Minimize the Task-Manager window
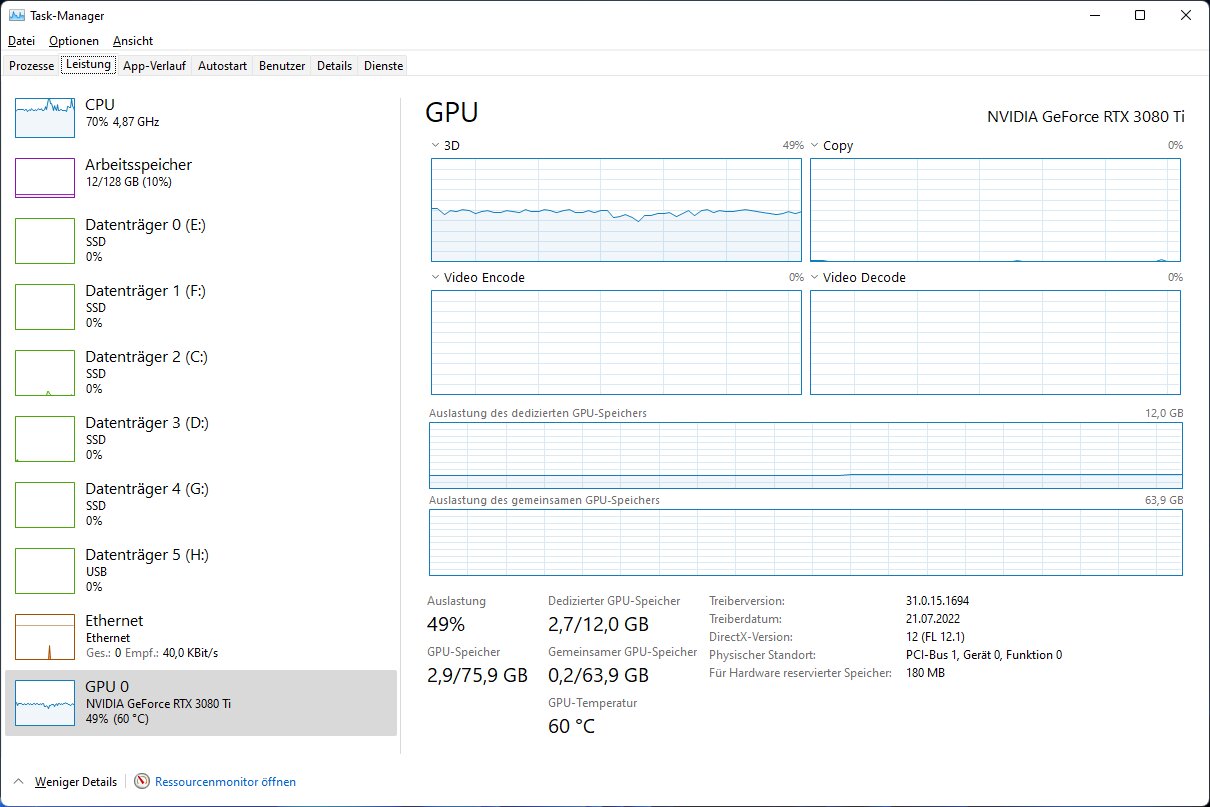This screenshot has height=807, width=1210. (x=1094, y=15)
